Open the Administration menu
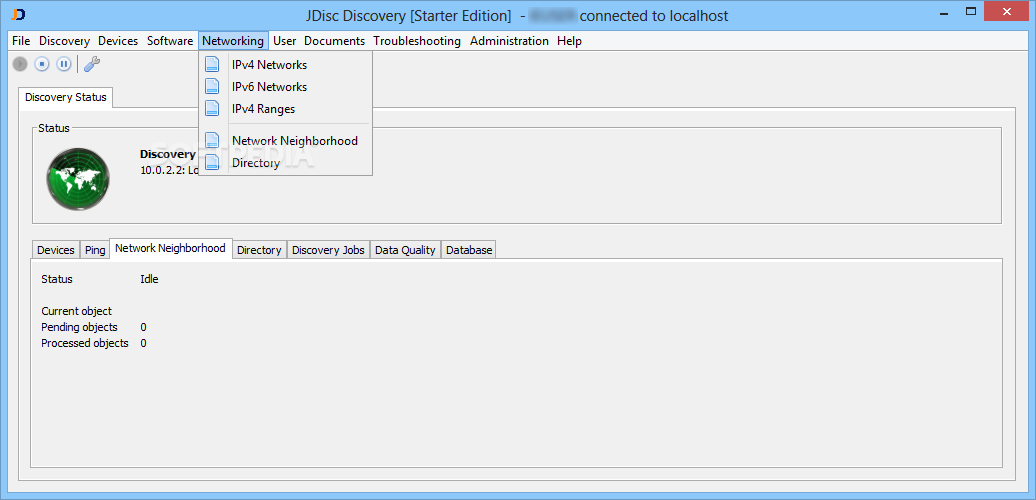1036x500 pixels. (x=509, y=41)
